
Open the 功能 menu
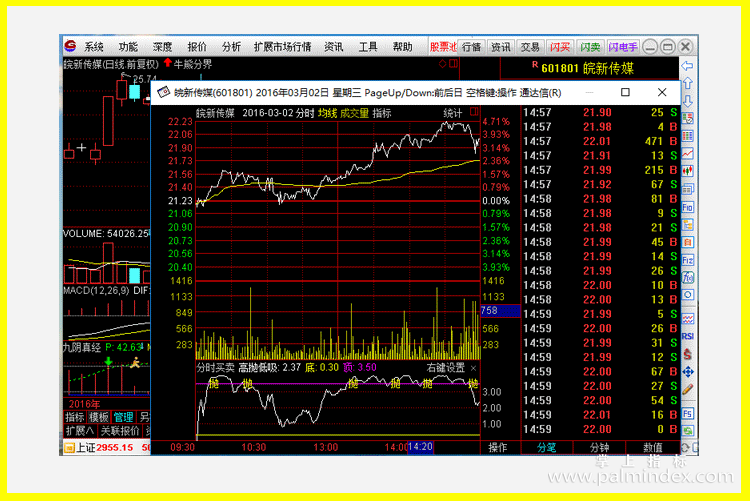click(128, 46)
